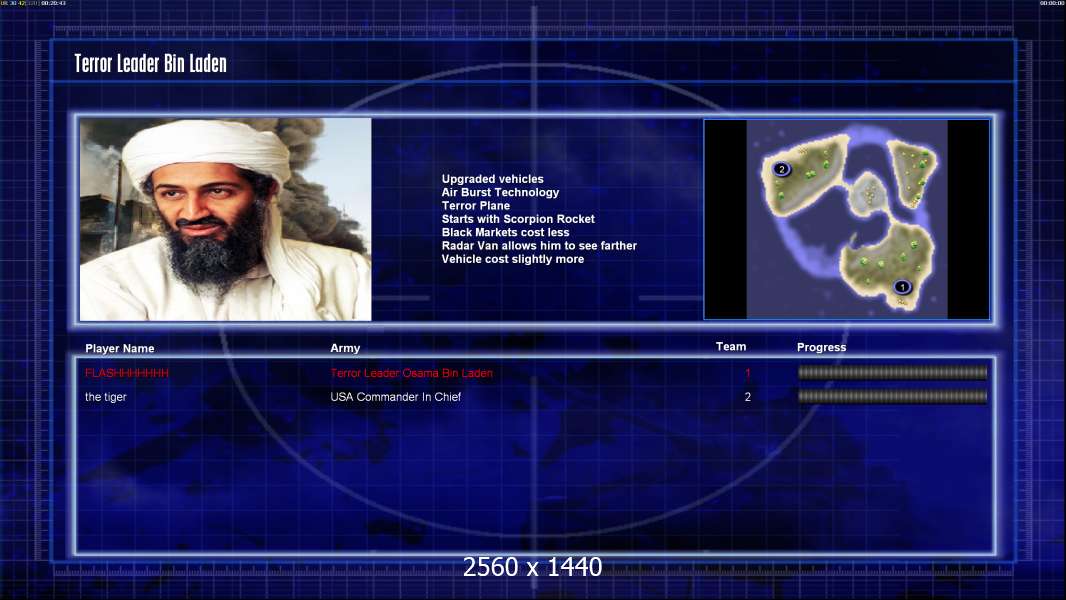Image resolution: width=1066 pixels, height=600 pixels.
Task: Click the 'Team' column header
Action: [731, 347]
